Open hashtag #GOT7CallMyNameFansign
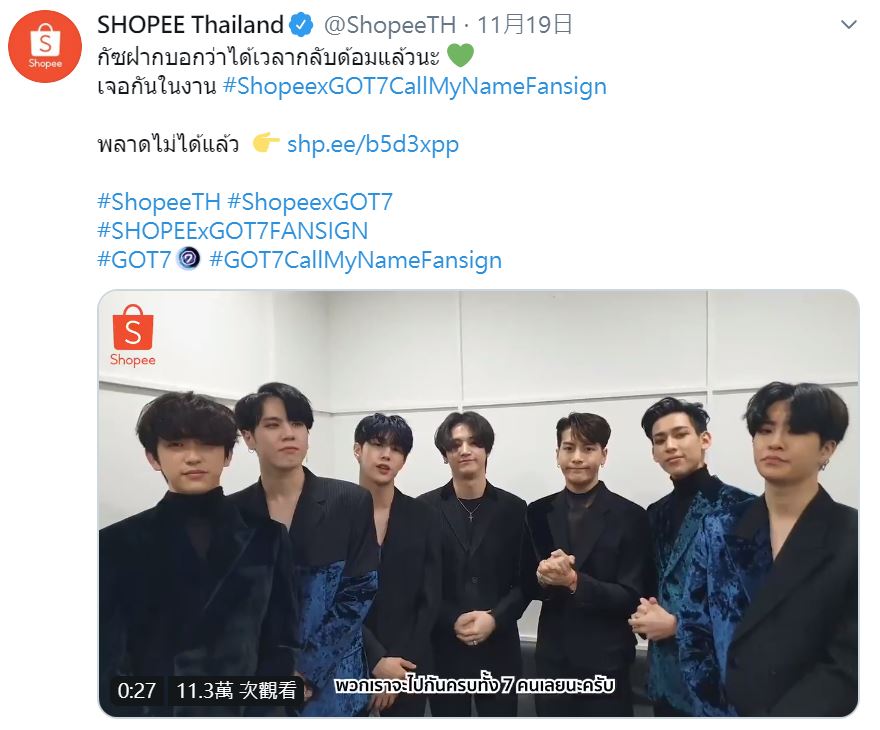Viewport: 880px width, 730px height. pos(355,260)
